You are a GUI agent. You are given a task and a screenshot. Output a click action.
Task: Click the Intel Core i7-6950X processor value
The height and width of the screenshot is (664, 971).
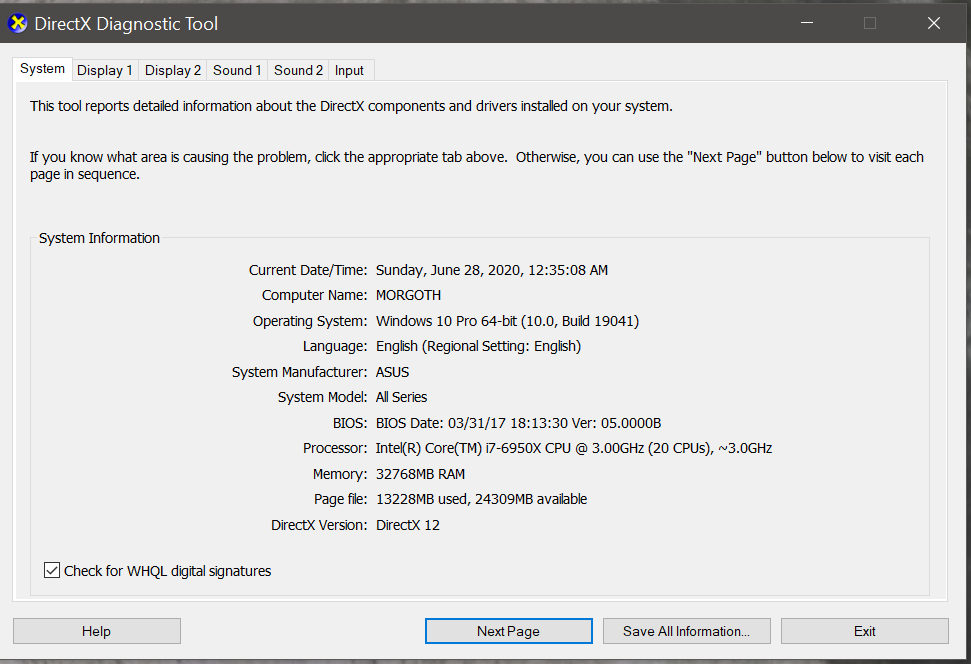(574, 448)
